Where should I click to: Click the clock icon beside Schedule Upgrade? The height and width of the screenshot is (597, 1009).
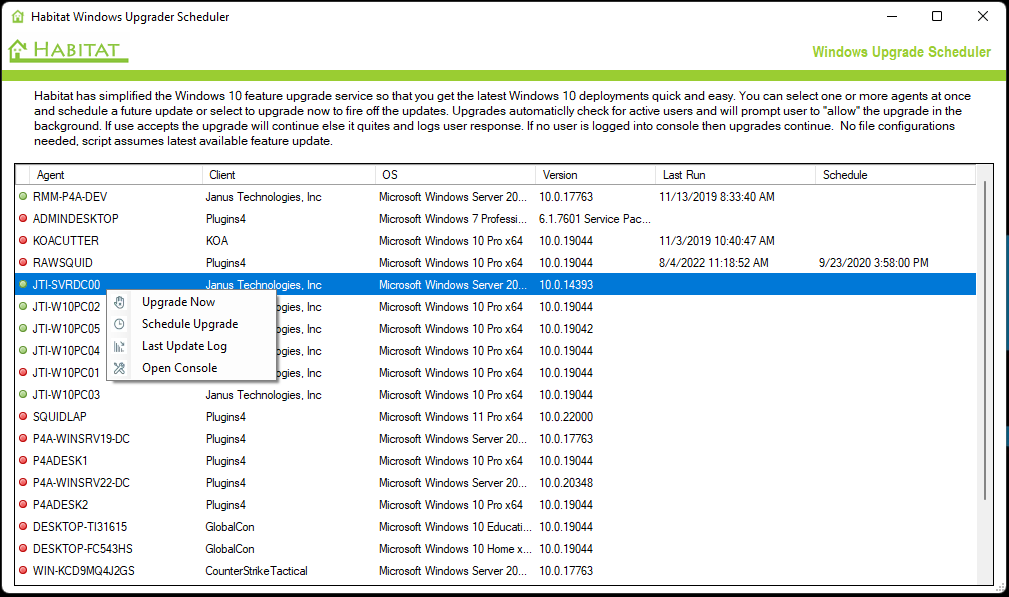tap(120, 323)
